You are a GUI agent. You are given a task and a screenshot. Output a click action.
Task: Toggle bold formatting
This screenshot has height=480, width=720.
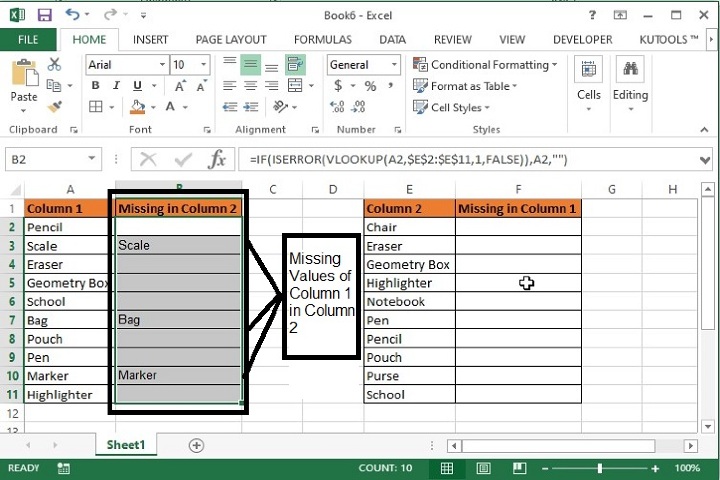(x=95, y=85)
